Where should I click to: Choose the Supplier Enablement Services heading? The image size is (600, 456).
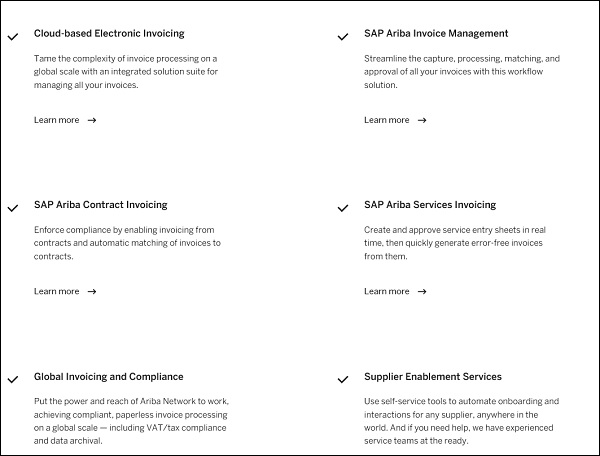pyautogui.click(x=433, y=377)
